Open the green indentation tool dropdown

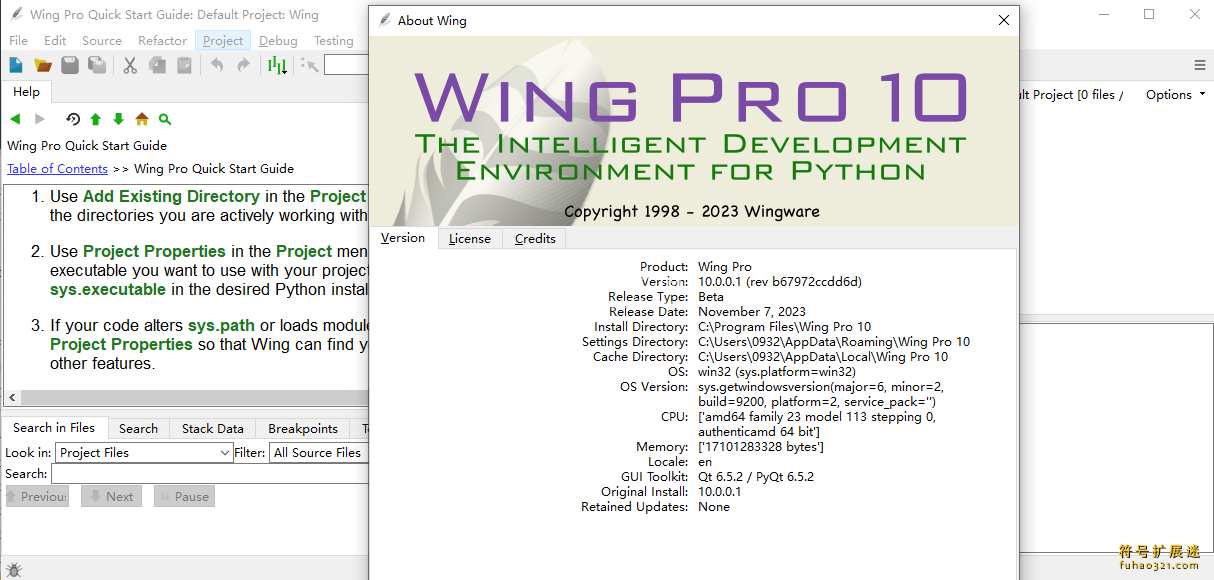tap(277, 65)
